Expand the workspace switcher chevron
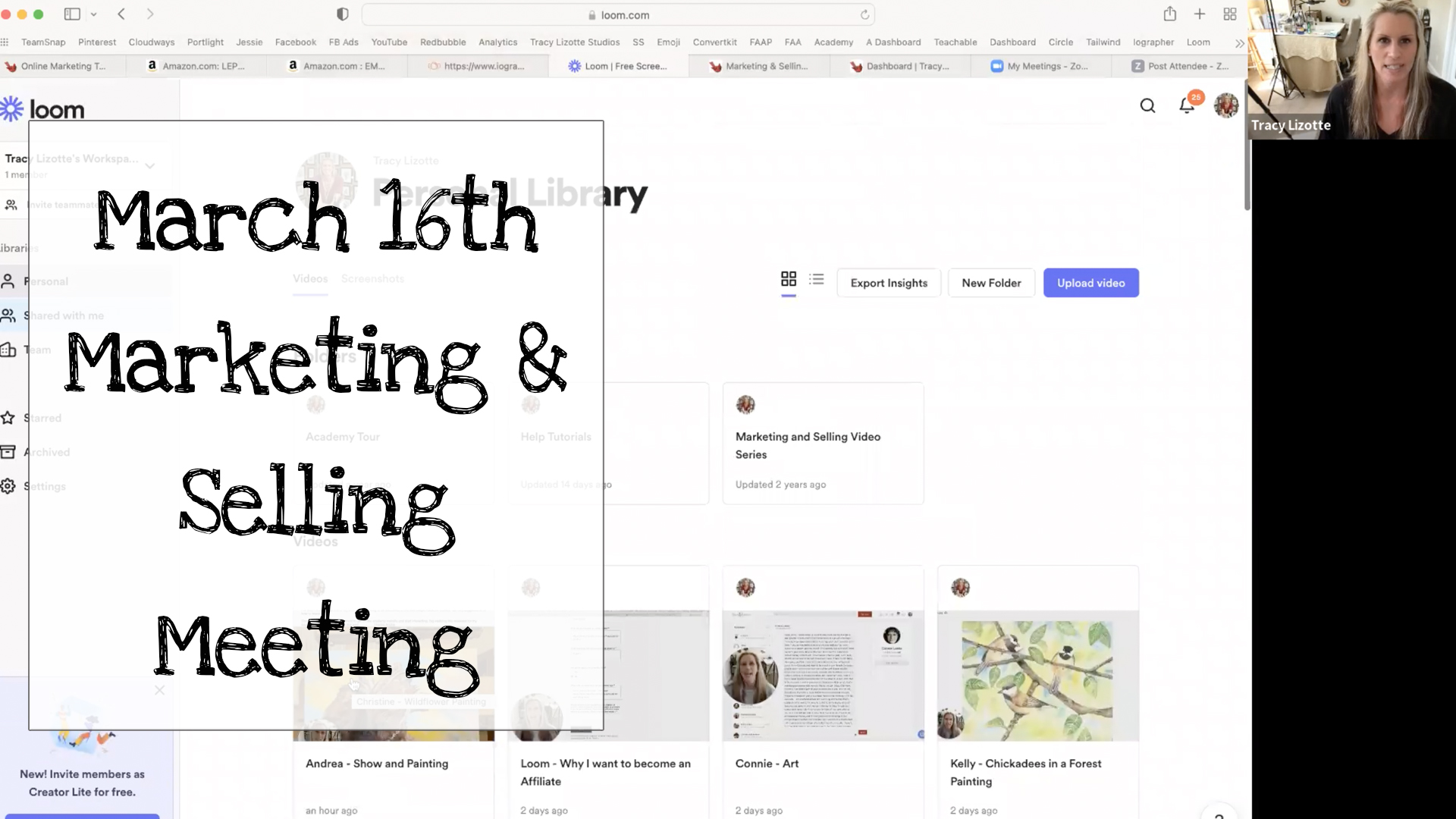 coord(150,165)
